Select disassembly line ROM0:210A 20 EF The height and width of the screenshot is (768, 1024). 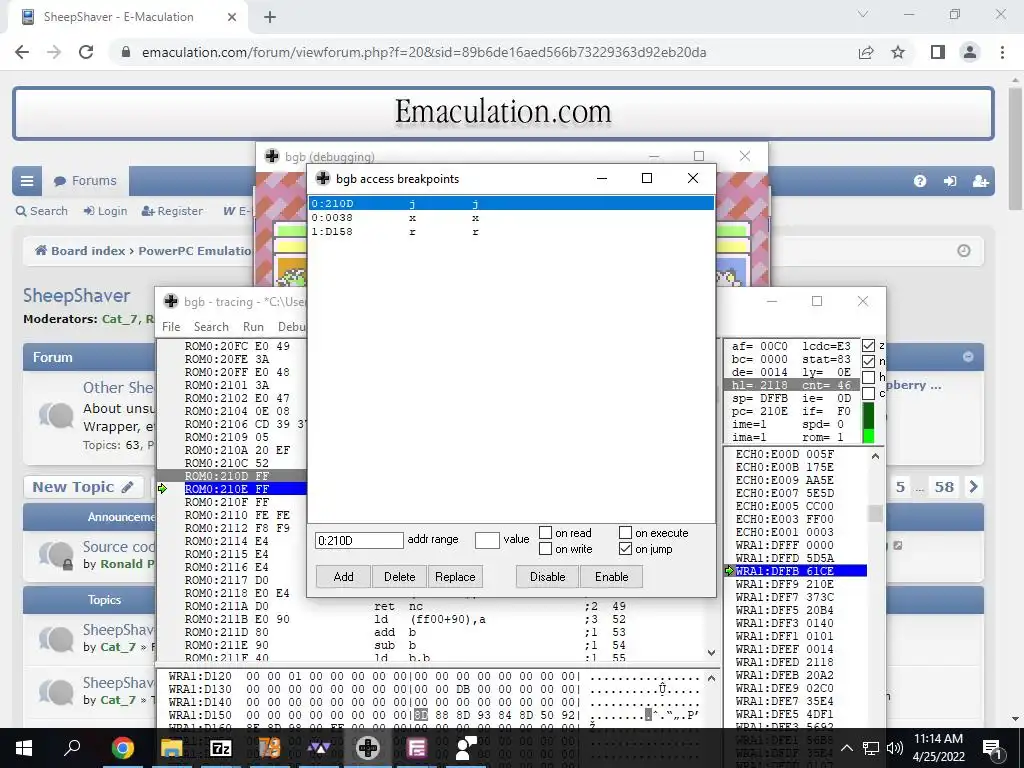coord(237,450)
